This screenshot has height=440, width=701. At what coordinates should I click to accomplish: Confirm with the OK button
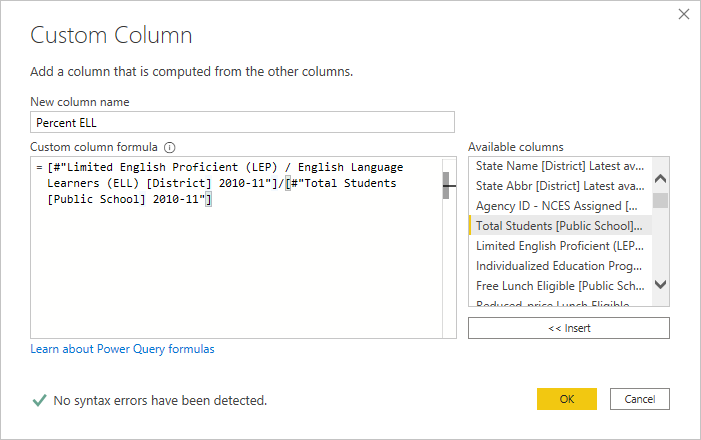click(566, 399)
